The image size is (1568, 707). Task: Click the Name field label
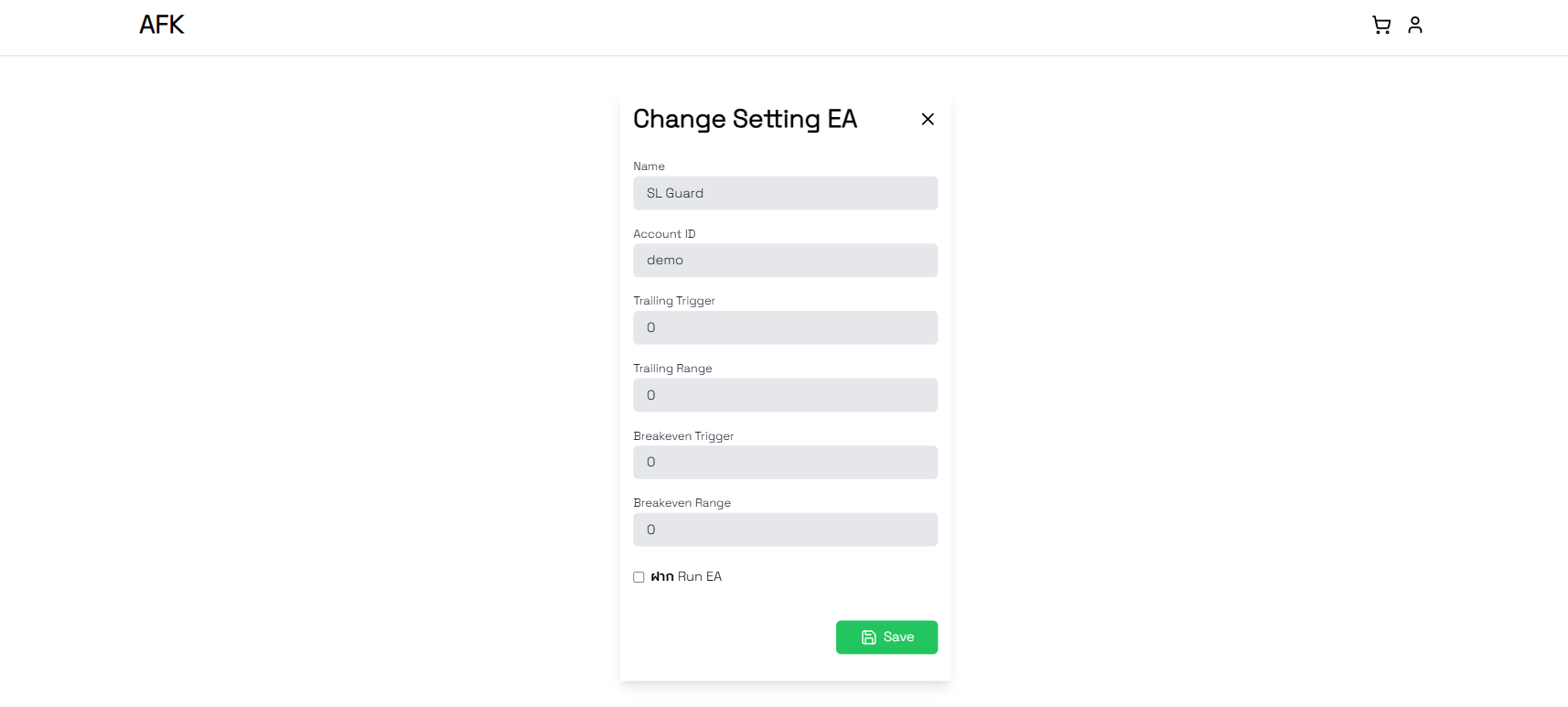(649, 166)
